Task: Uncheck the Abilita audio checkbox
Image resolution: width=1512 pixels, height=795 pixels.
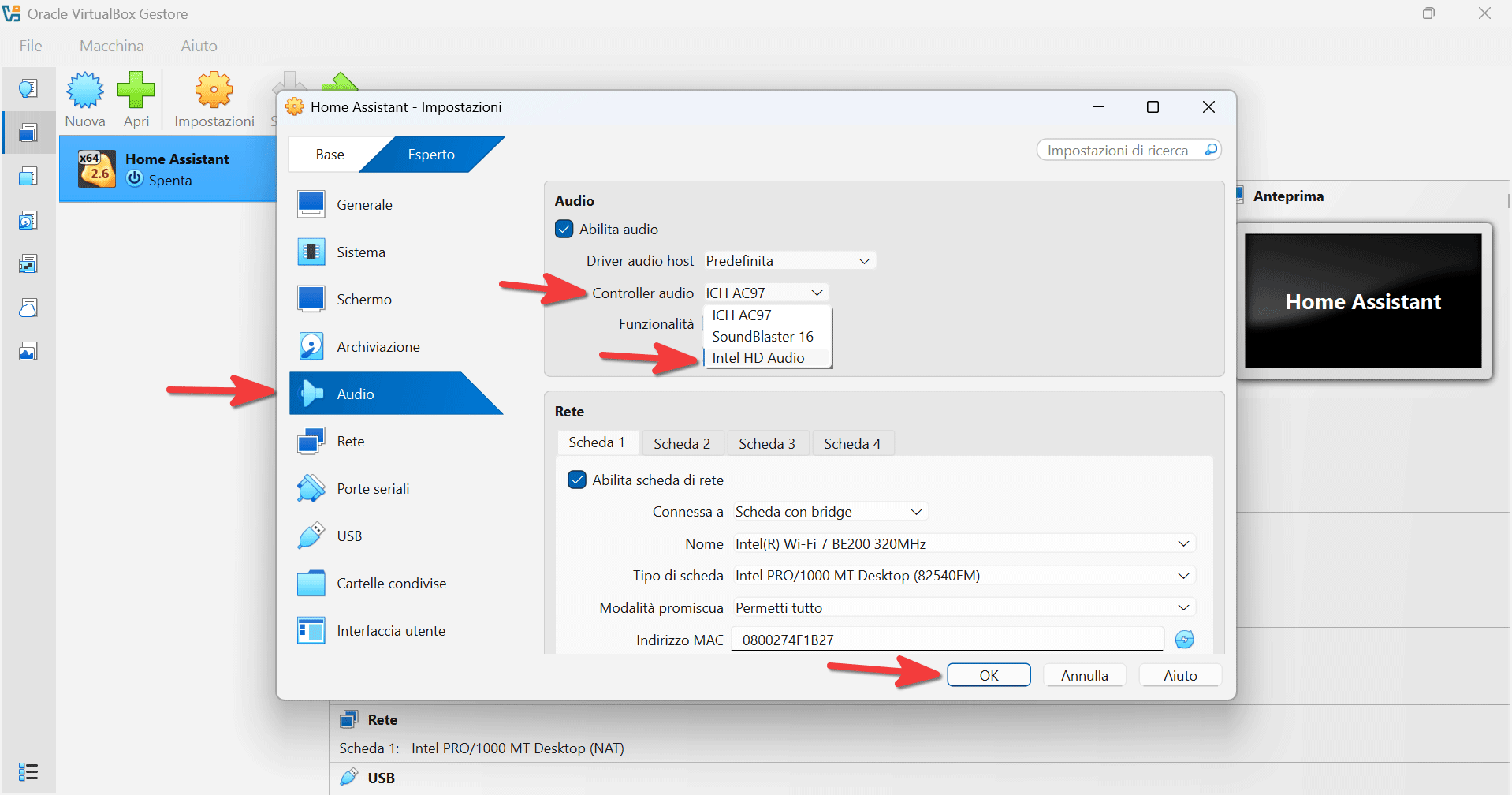Action: pyautogui.click(x=564, y=229)
